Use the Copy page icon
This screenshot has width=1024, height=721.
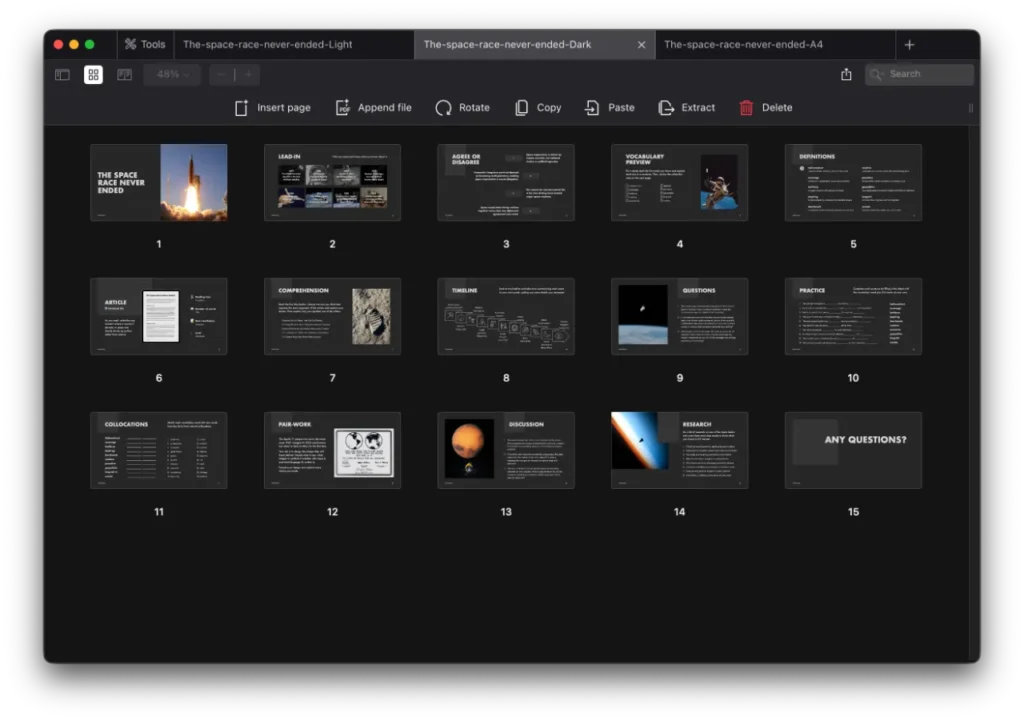(520, 107)
